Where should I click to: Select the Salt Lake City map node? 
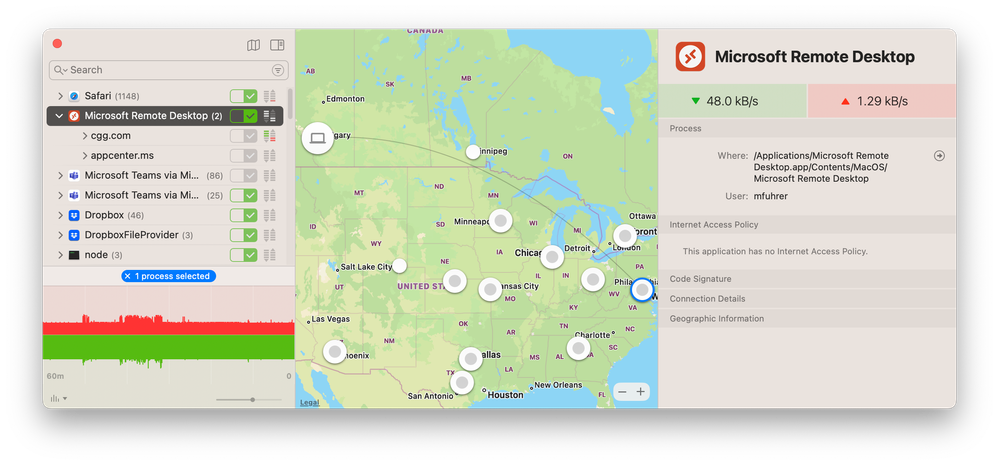pyautogui.click(x=399, y=266)
